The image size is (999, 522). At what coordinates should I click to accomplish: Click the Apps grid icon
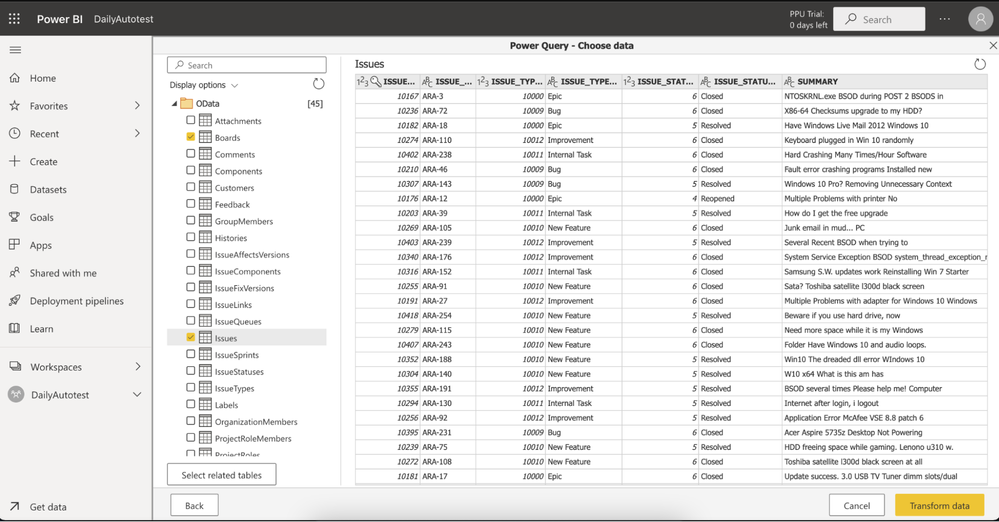[15, 245]
